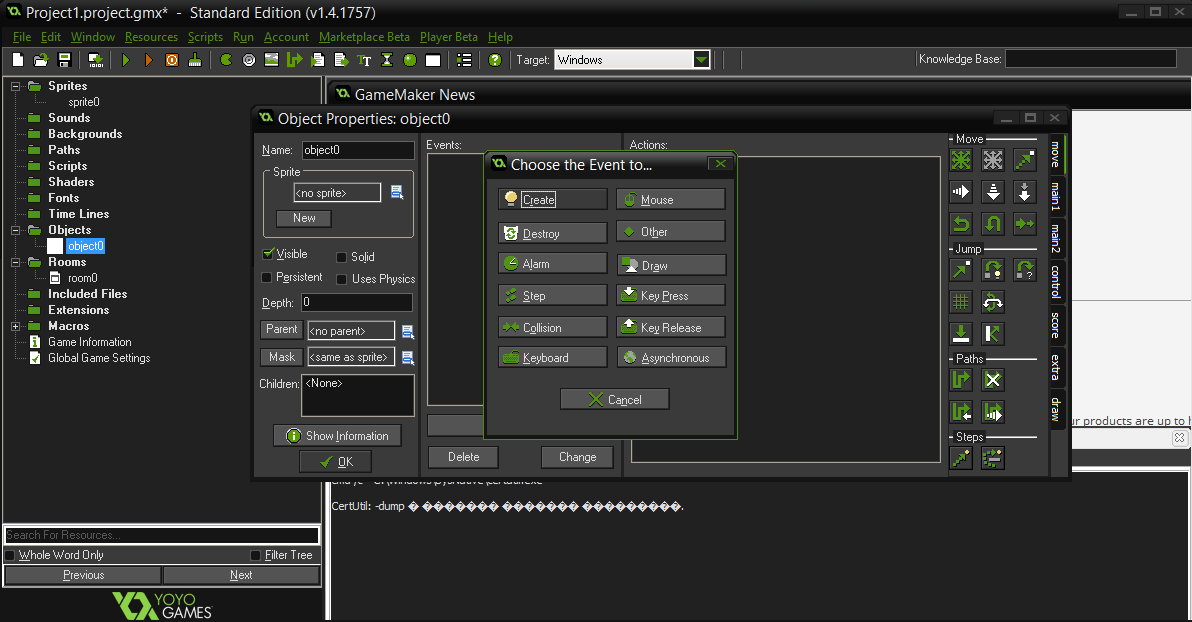This screenshot has height=622, width=1192.
Task: Expand the Macros tree node
Action: 16,326
